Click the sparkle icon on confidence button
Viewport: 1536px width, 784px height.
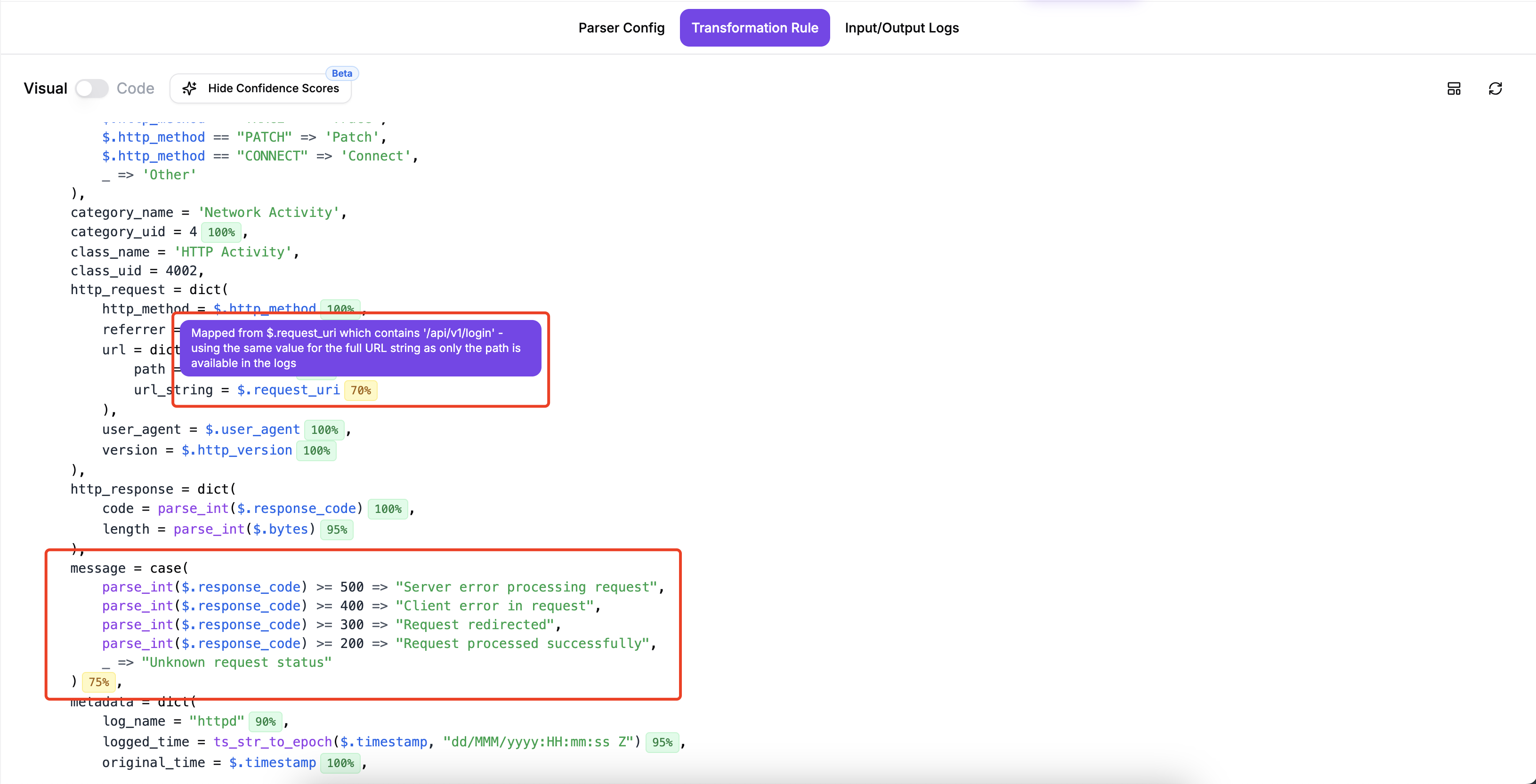pyautogui.click(x=190, y=88)
